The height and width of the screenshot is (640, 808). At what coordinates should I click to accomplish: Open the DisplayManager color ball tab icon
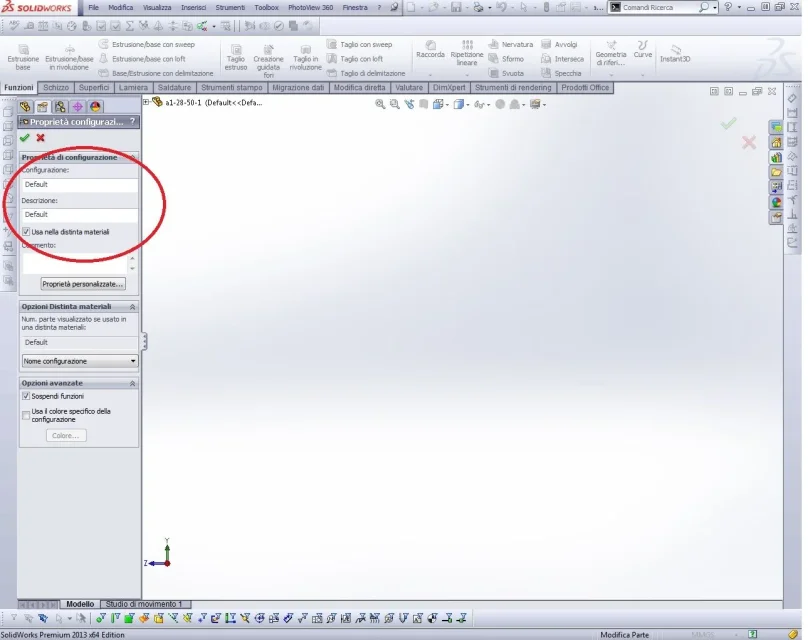click(x=95, y=106)
